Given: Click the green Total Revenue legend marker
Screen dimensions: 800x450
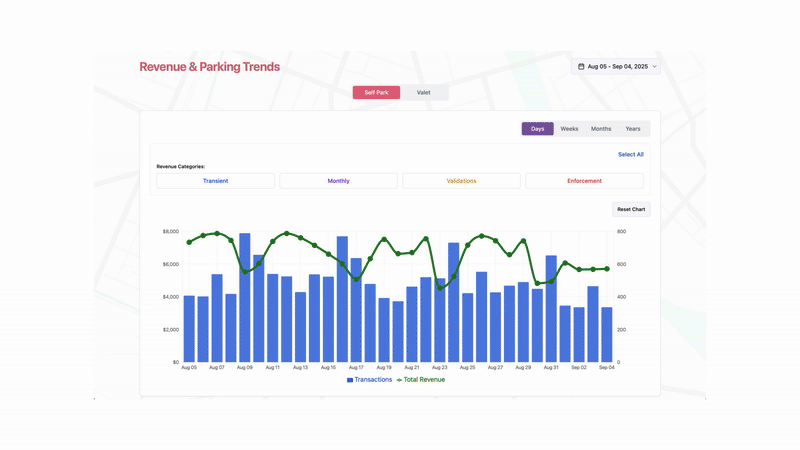Looking at the screenshot, I should [399, 380].
